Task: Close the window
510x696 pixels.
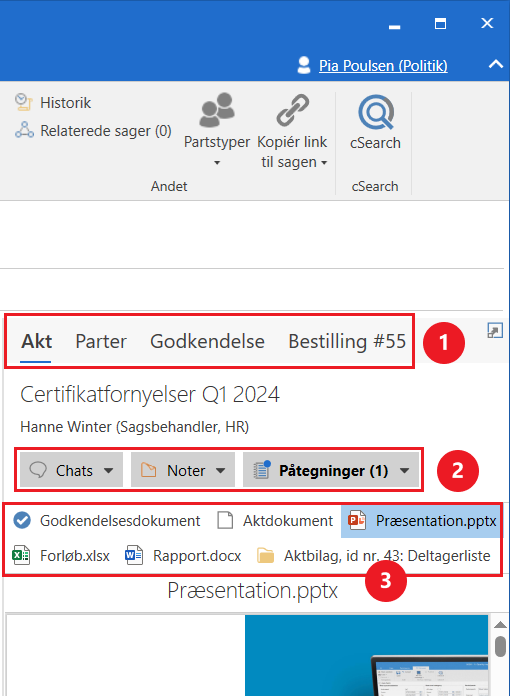Action: click(487, 23)
